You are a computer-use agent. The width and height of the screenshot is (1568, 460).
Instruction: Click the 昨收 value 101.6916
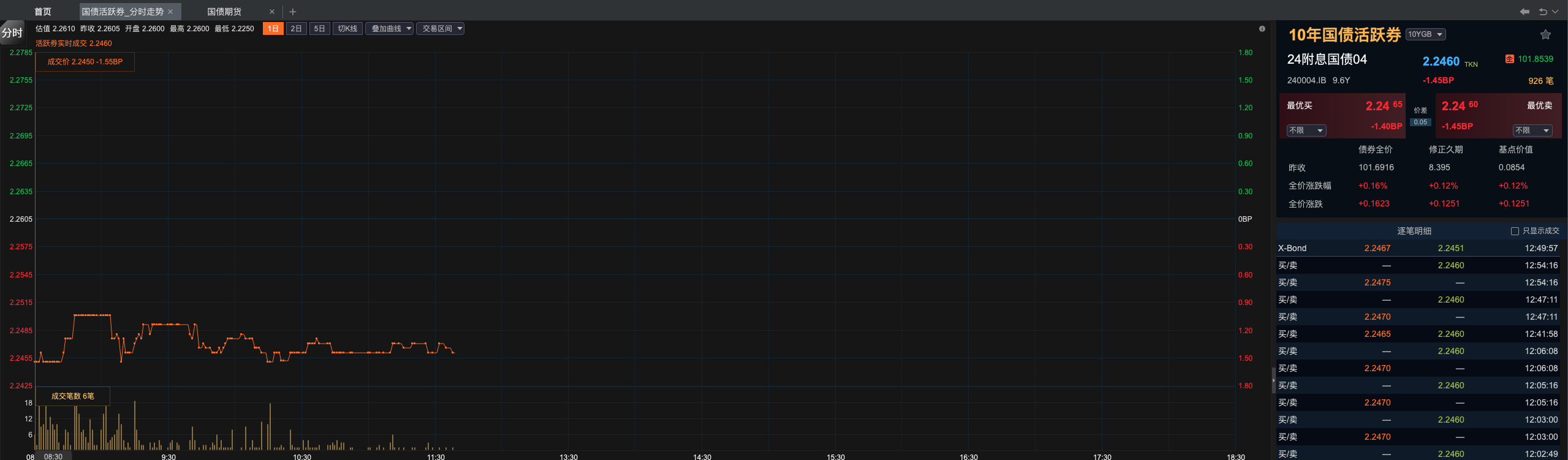tap(1376, 167)
